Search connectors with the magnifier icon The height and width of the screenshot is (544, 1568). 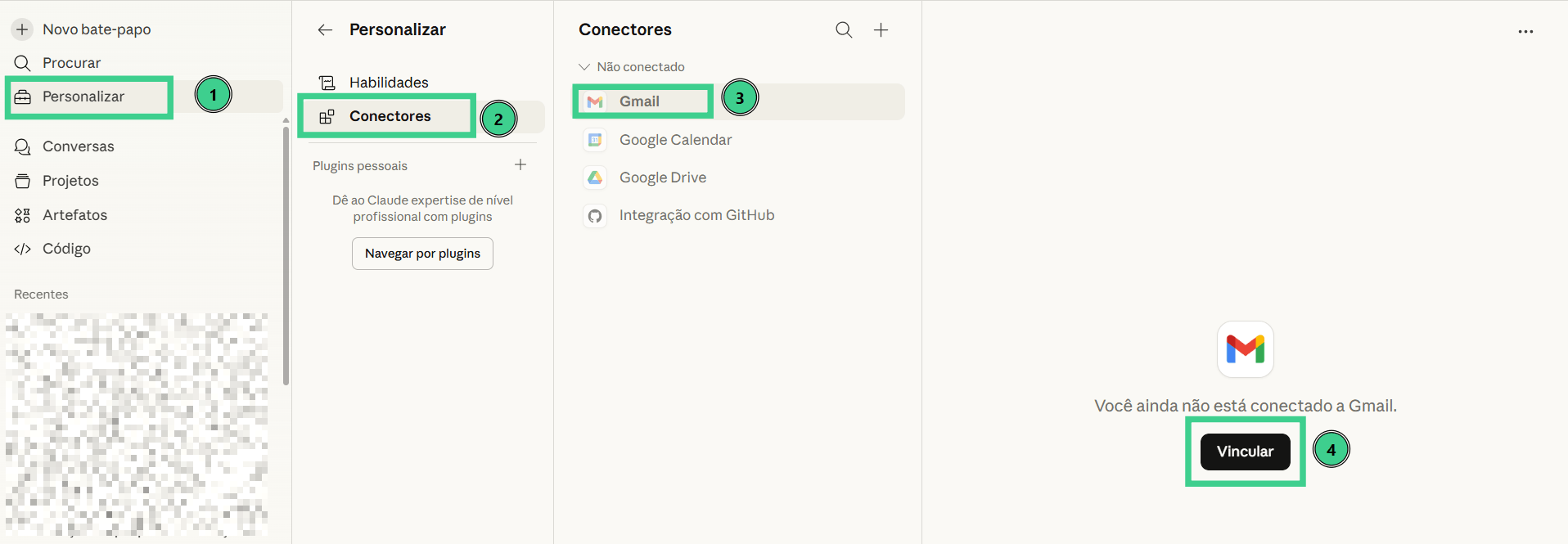[x=844, y=30]
